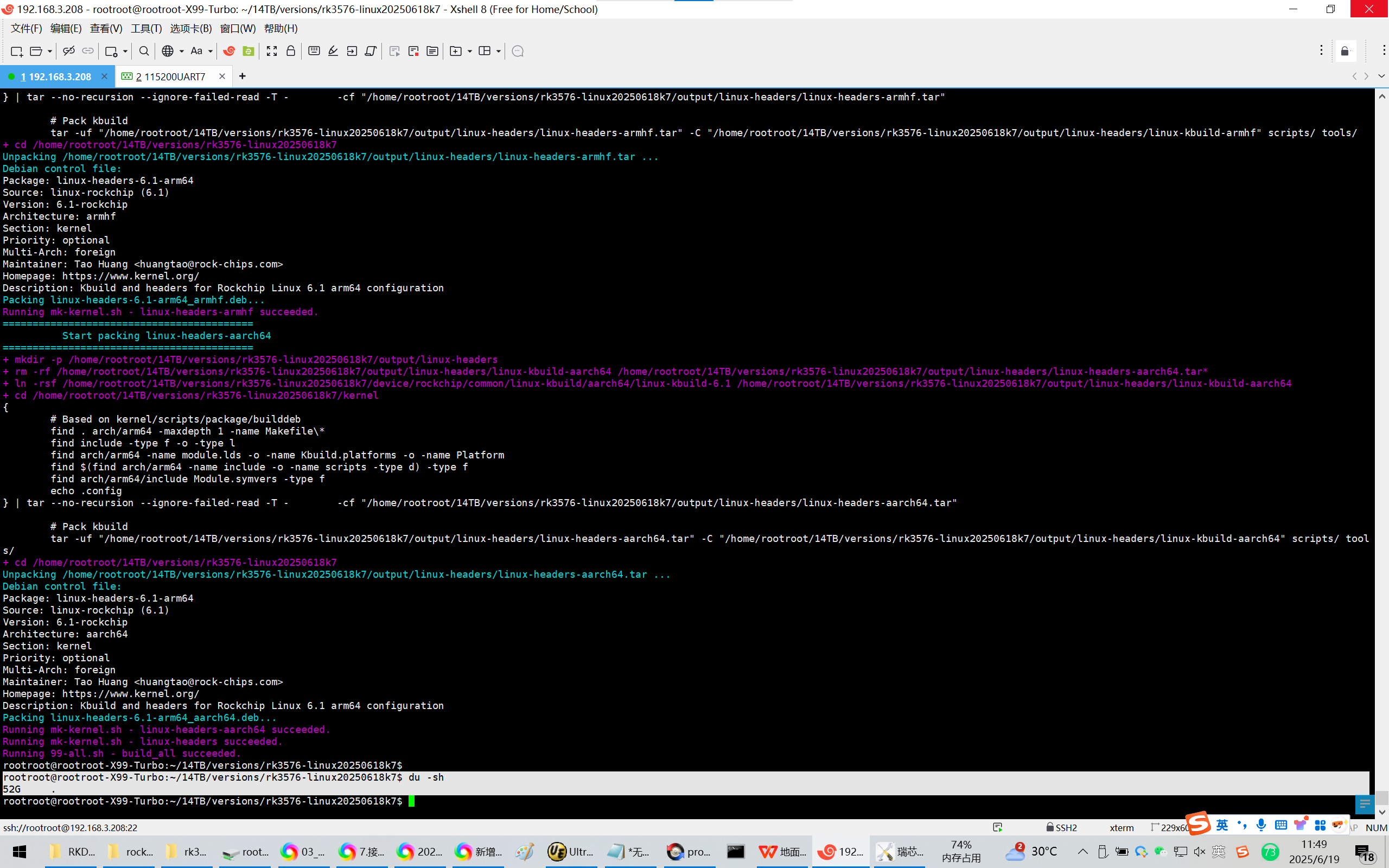This screenshot has height=868, width=1389.
Task: Show hidden tray icons chevron
Action: pyautogui.click(x=1082, y=851)
